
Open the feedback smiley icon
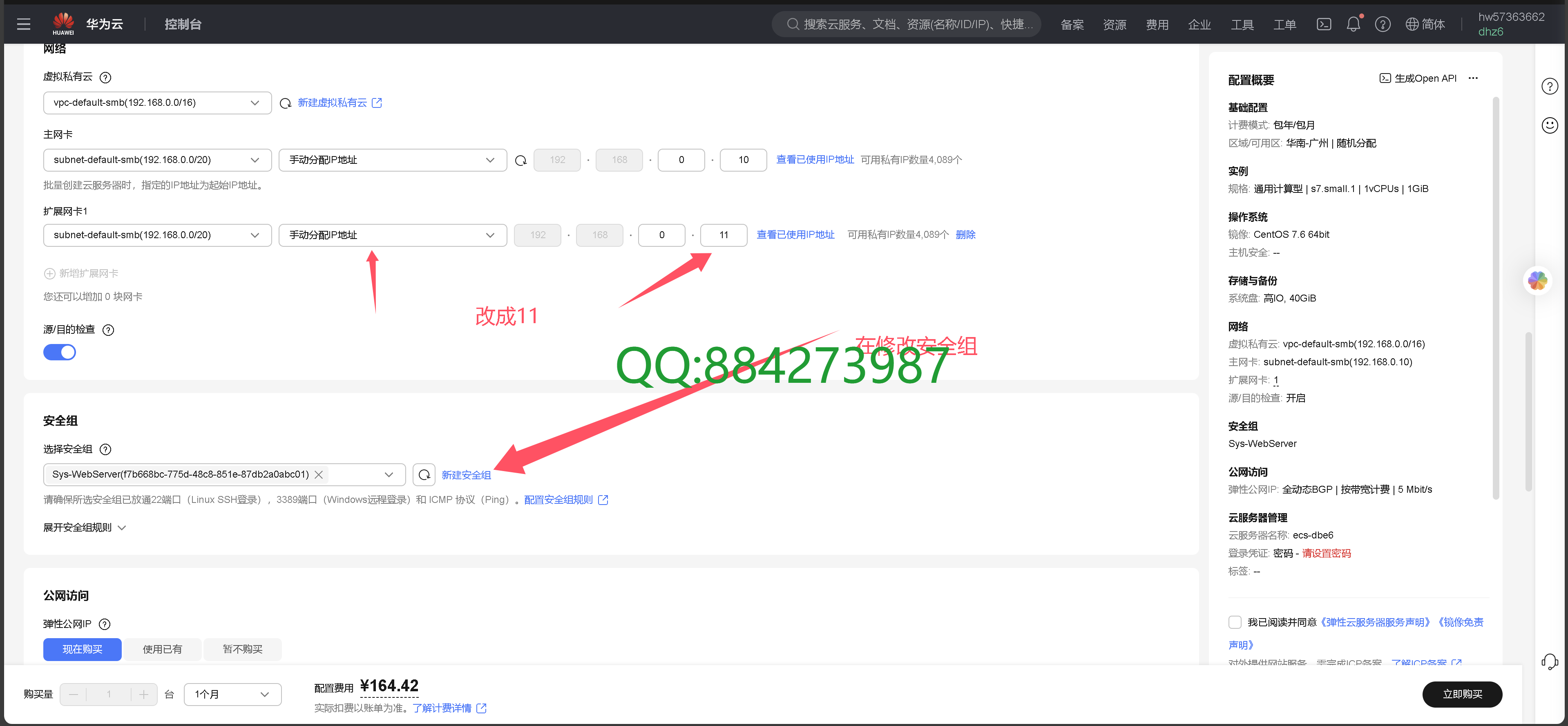[x=1549, y=125]
